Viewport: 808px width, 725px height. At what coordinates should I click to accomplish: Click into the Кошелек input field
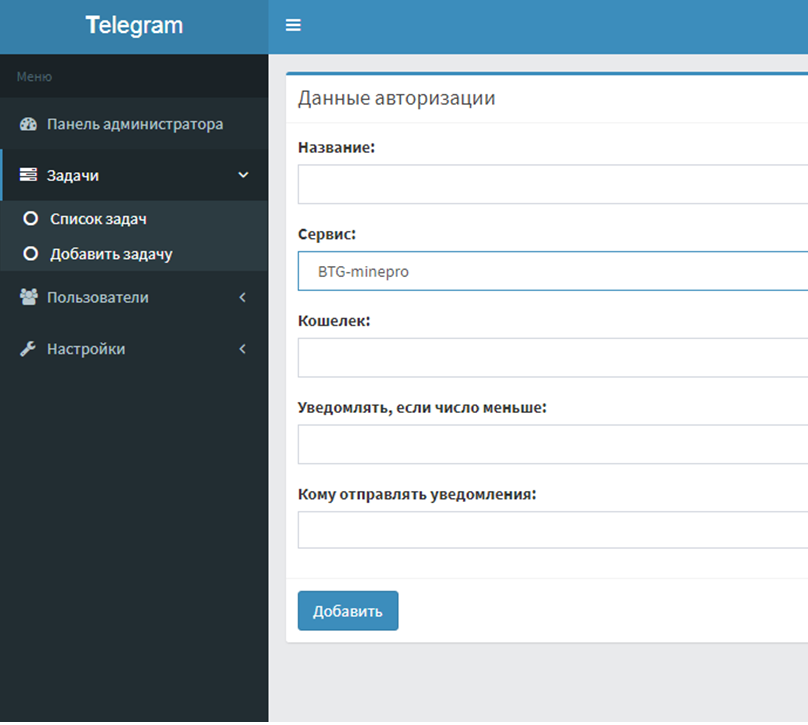point(552,357)
